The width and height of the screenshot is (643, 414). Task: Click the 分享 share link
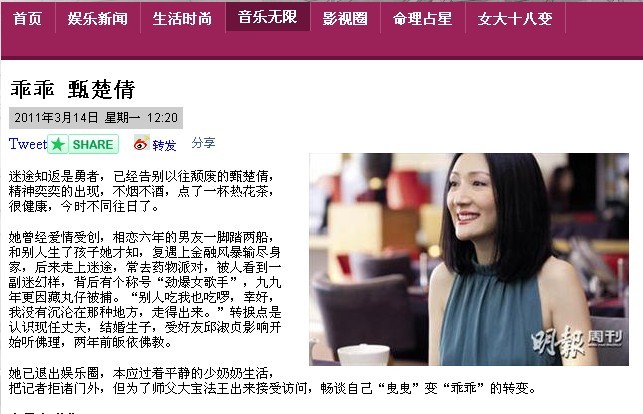click(203, 143)
